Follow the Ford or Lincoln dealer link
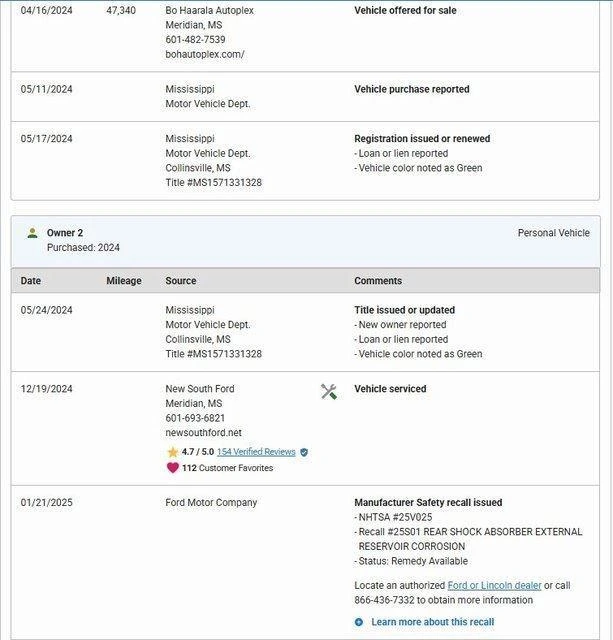 pyautogui.click(x=494, y=585)
